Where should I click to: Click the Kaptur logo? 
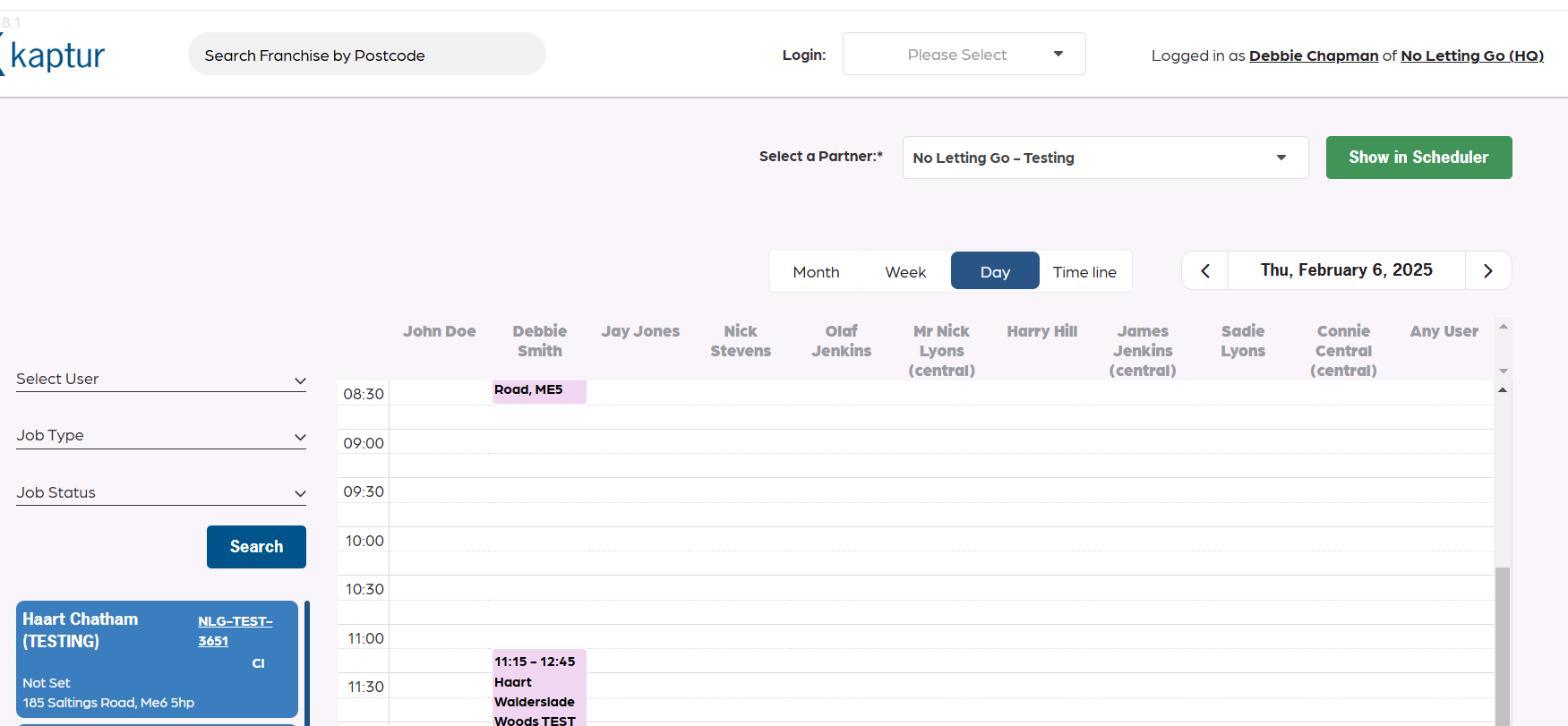(54, 56)
